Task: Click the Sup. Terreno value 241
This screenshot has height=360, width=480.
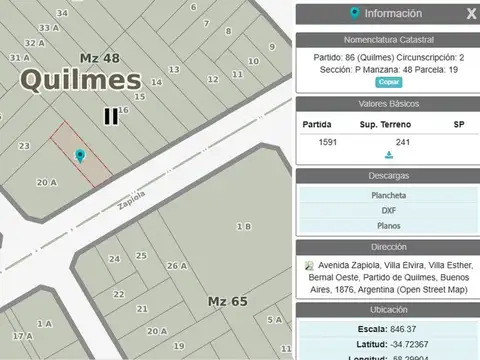Action: (x=403, y=142)
